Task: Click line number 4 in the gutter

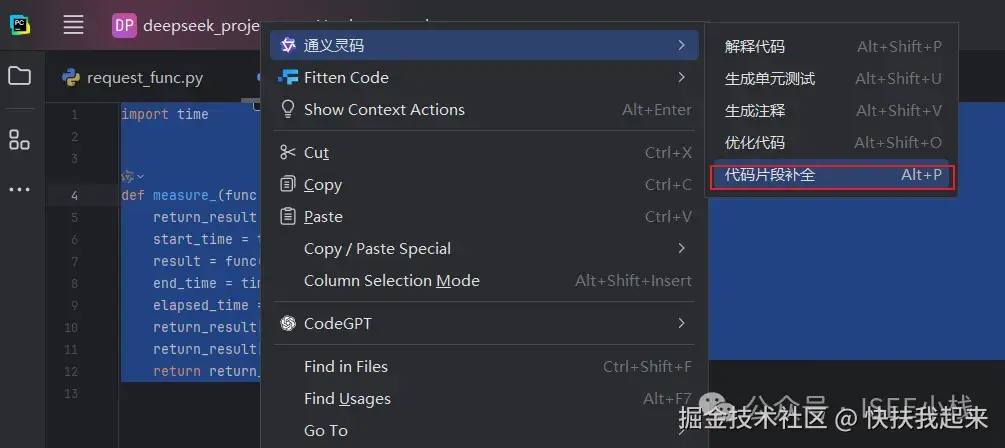Action: (75, 195)
